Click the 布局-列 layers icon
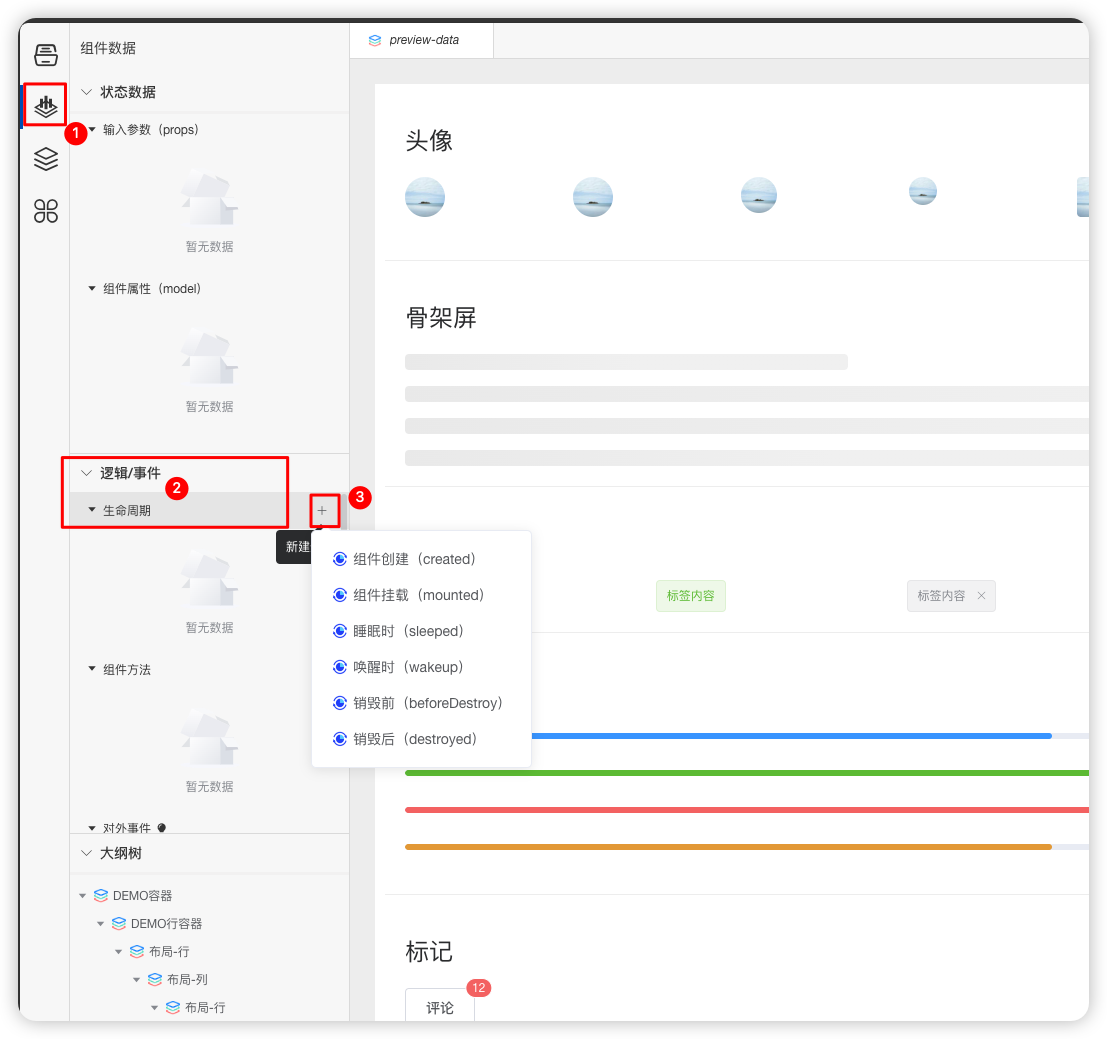Screen dimensions: 1107x1039 pos(155,979)
